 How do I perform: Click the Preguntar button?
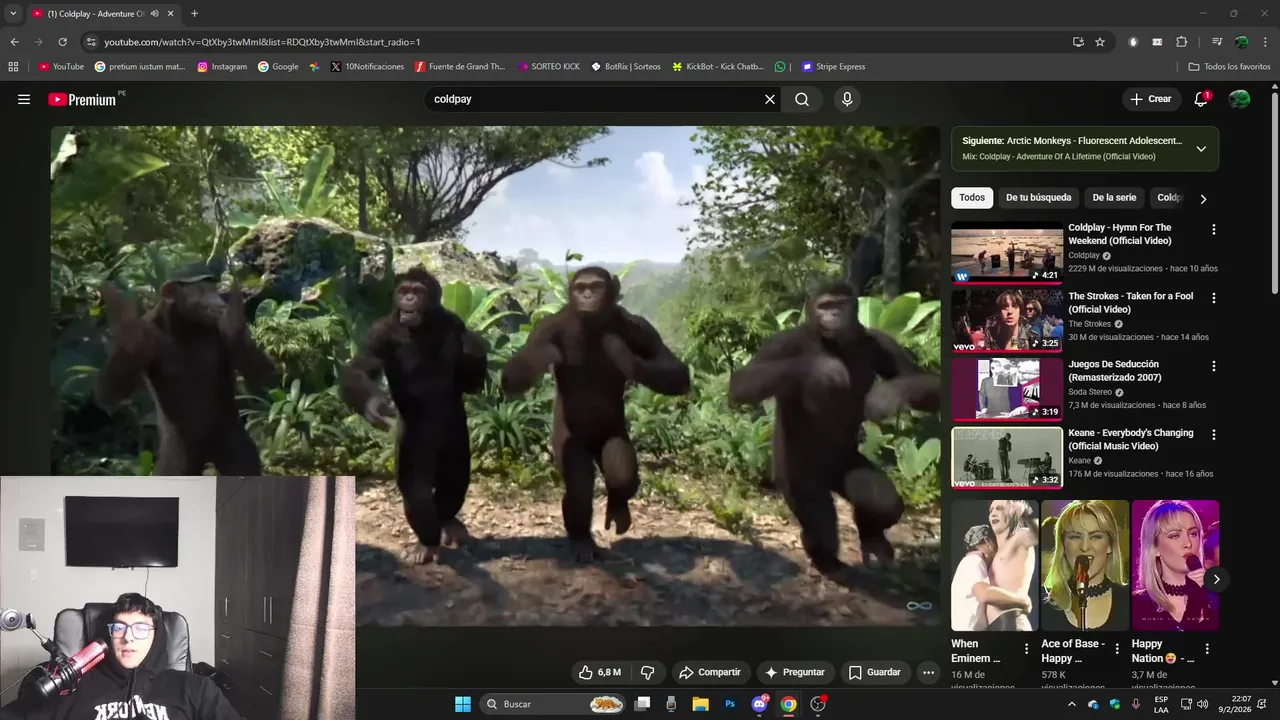[x=794, y=672]
